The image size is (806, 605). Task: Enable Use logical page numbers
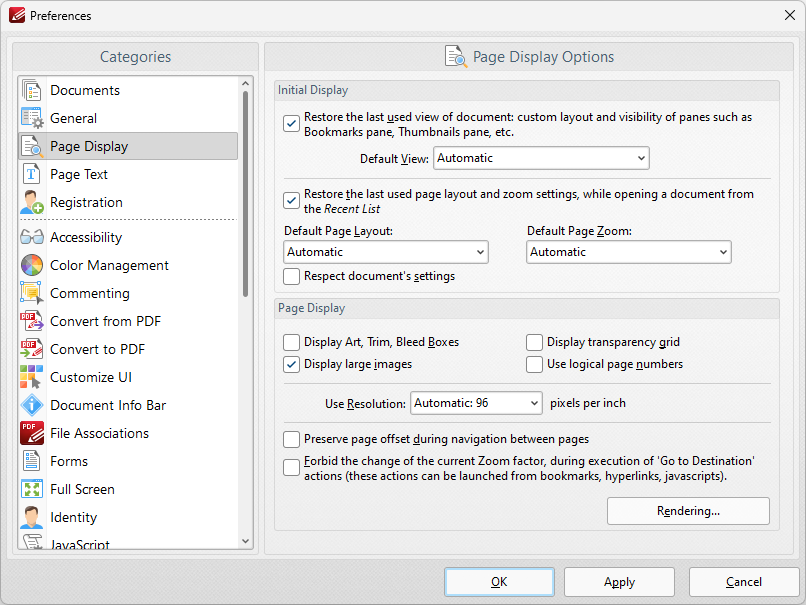coord(535,364)
